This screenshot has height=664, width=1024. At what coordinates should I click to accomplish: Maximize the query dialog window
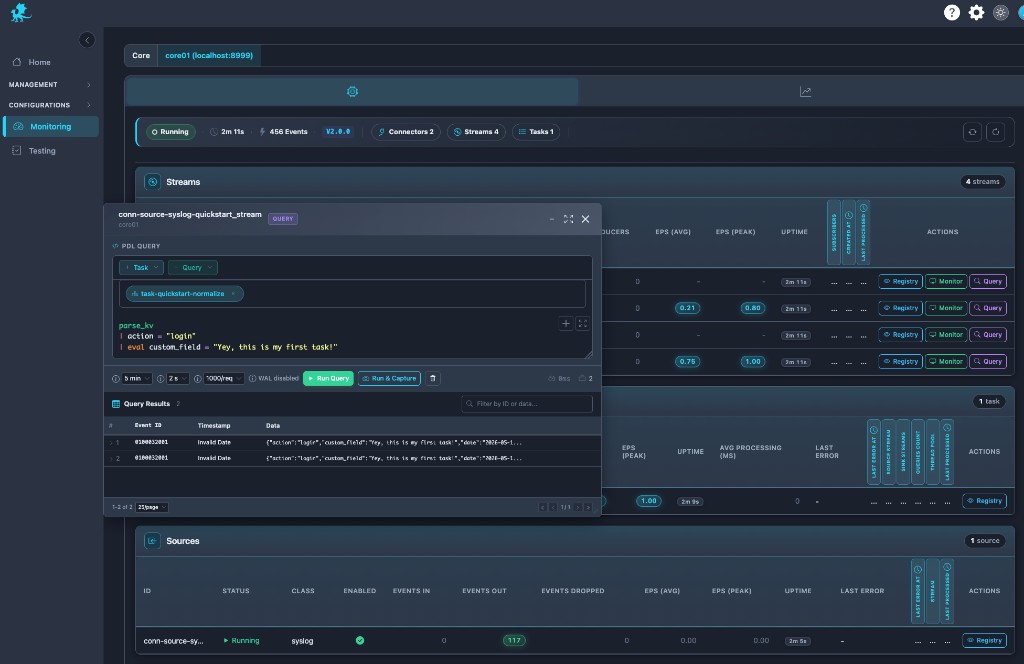point(568,219)
